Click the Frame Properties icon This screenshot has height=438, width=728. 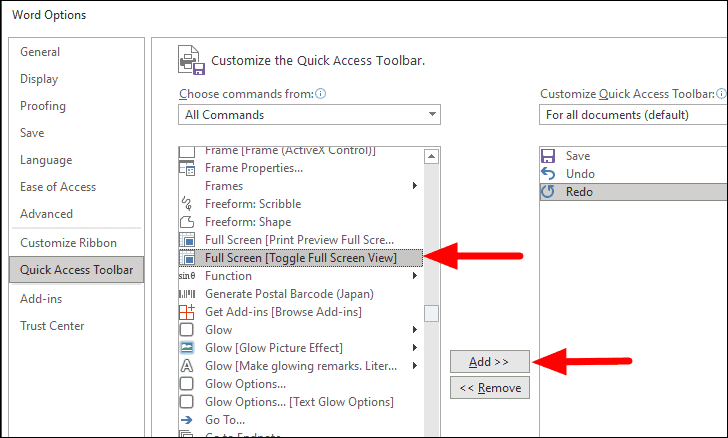187,168
